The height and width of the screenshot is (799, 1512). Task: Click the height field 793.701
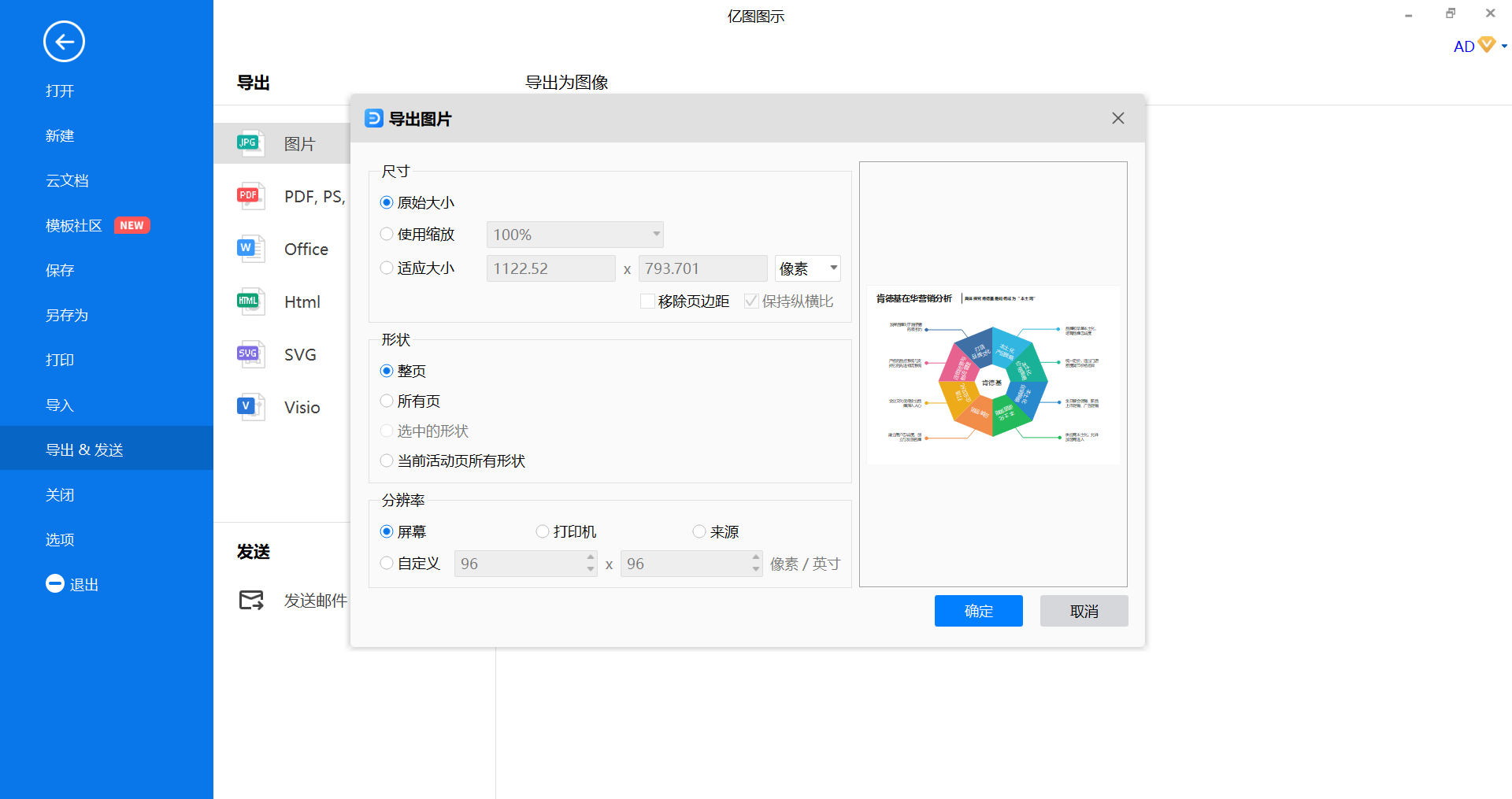(x=703, y=268)
